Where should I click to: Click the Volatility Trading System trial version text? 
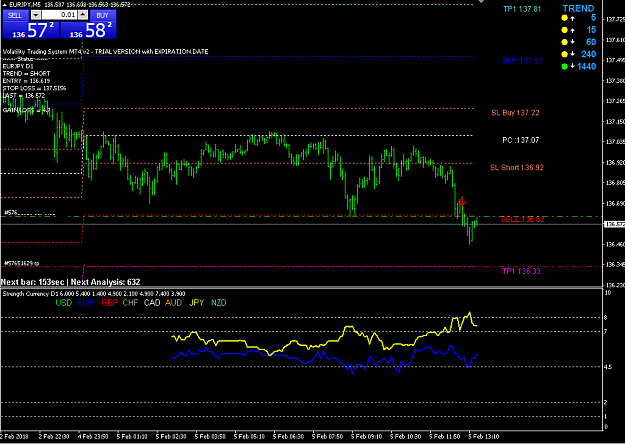tap(105, 52)
